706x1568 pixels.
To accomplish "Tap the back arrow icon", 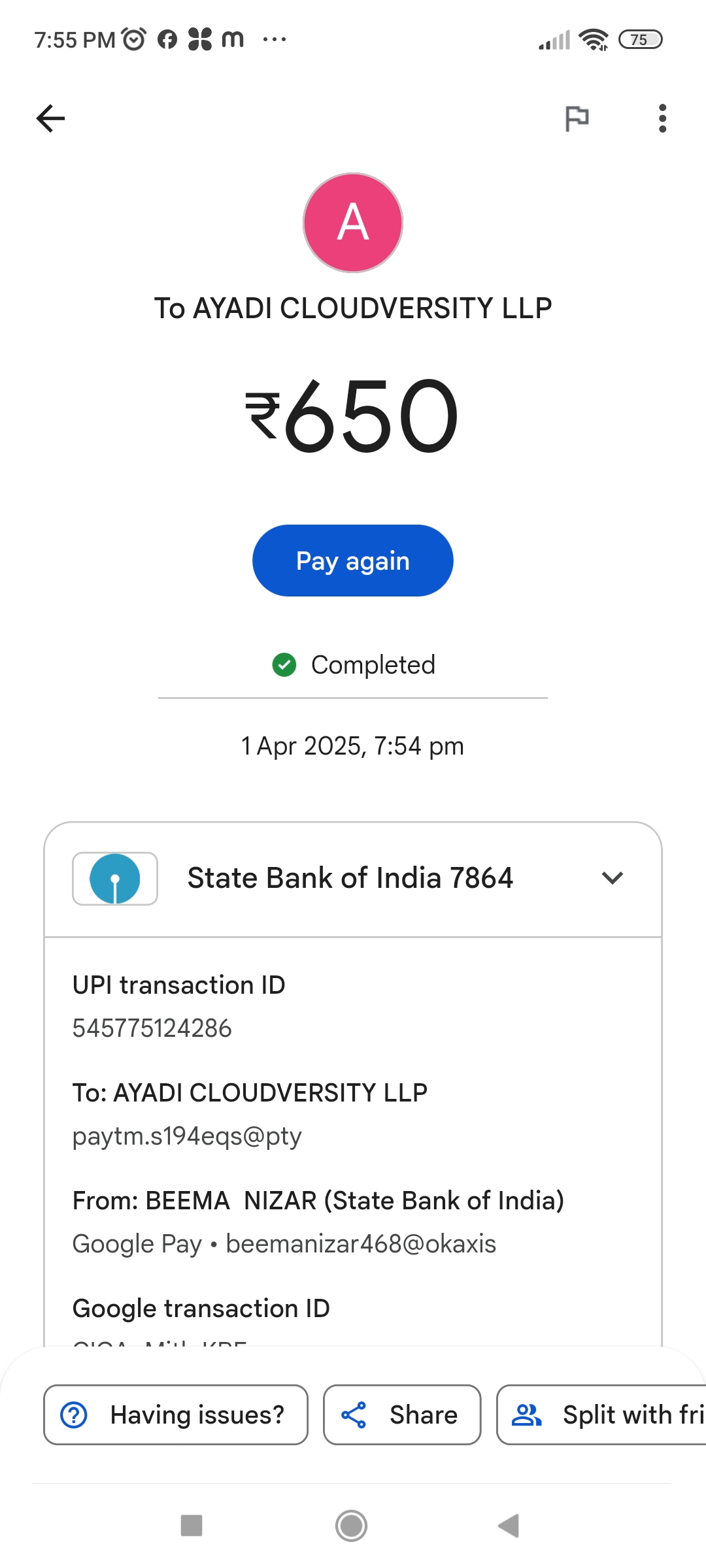I will tap(50, 118).
